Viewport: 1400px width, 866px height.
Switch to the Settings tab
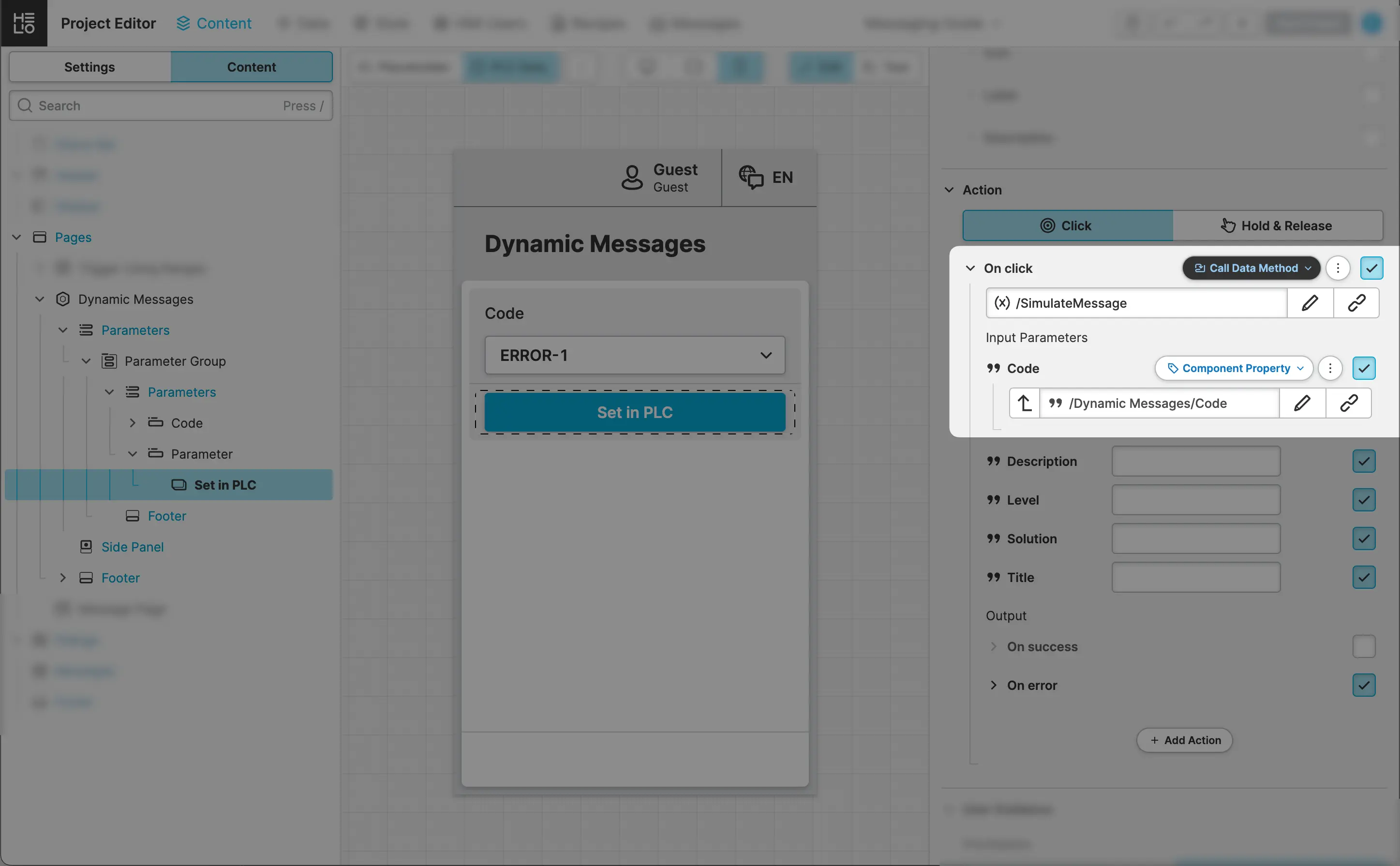click(x=90, y=67)
